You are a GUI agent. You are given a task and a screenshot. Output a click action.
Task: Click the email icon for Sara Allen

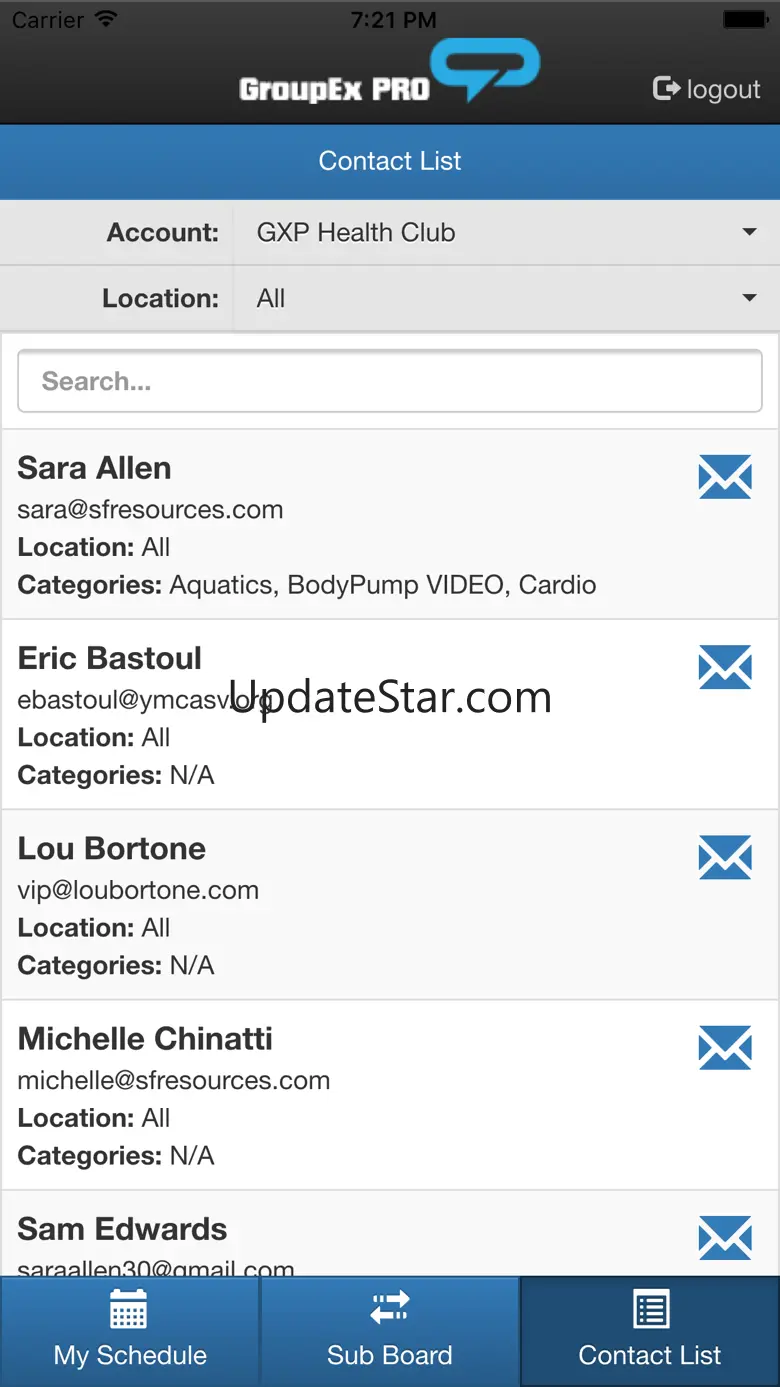tap(725, 477)
